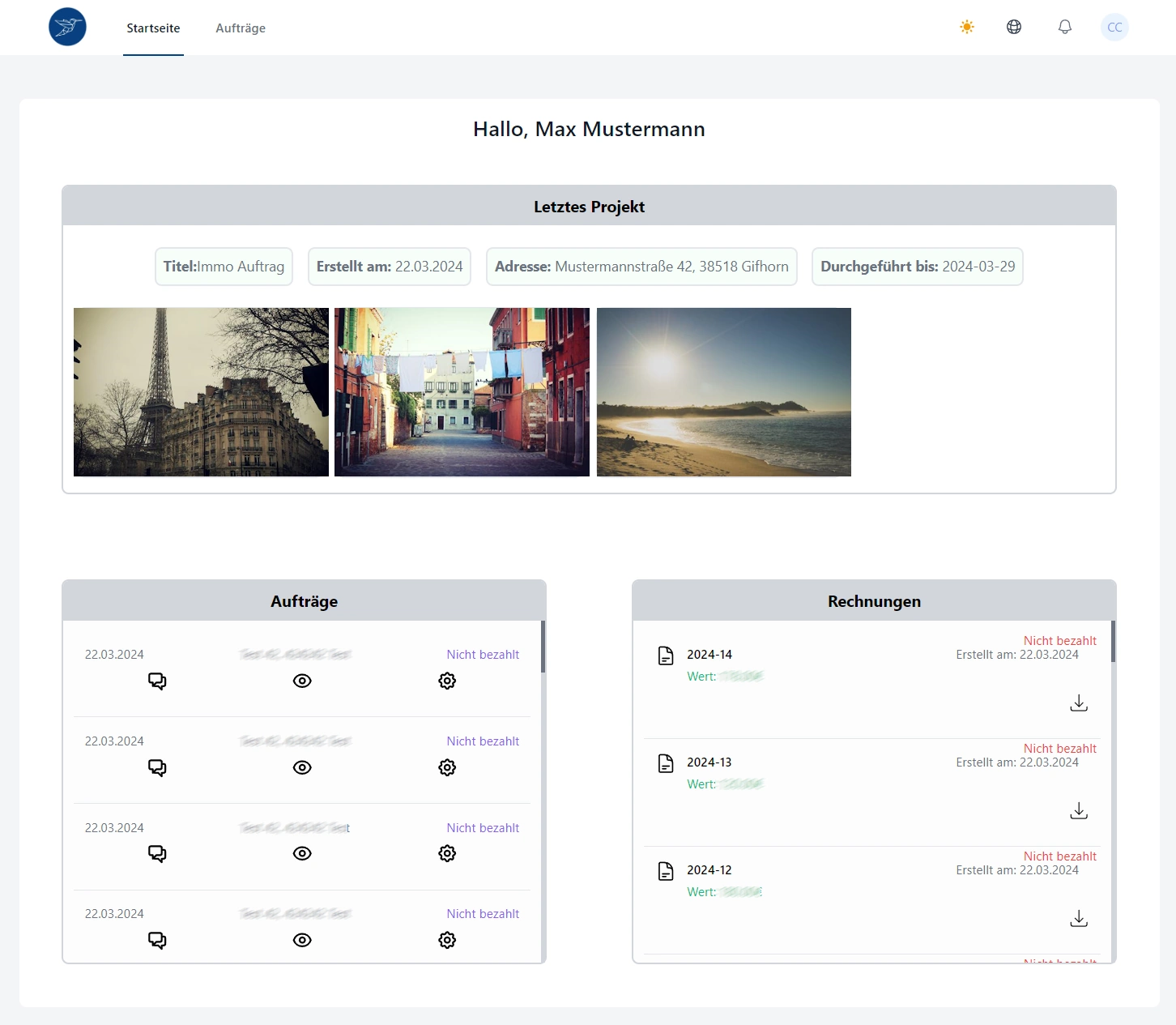1176x1025 pixels.
Task: Click invoice number 2024-12
Action: pos(709,870)
